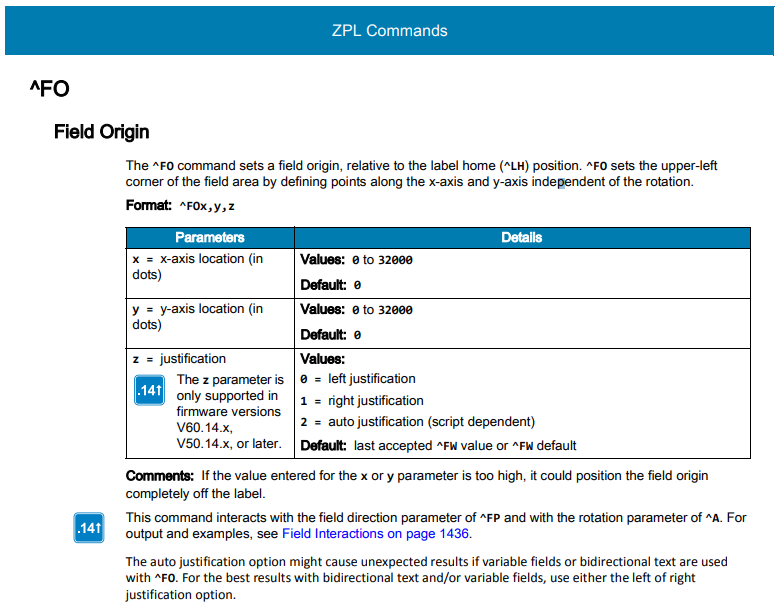783x614 pixels.
Task: Click the ZPL Commands header title
Action: [x=390, y=30]
